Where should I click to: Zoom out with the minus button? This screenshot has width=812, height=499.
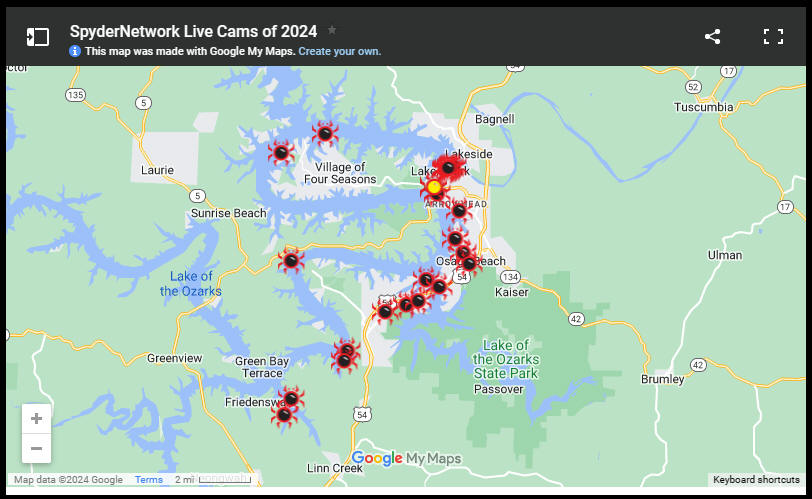pyautogui.click(x=36, y=448)
